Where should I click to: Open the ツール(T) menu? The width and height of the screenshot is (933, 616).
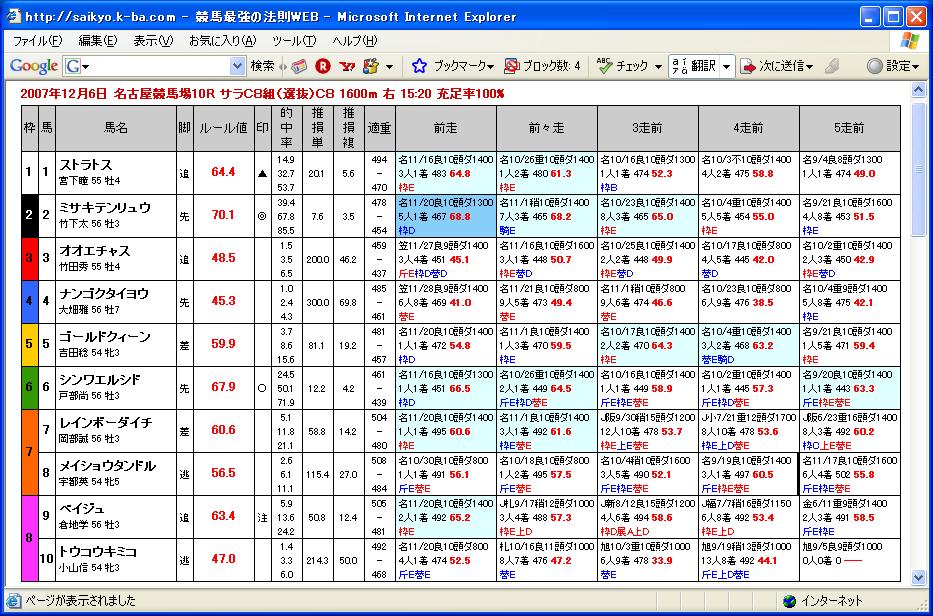click(294, 41)
